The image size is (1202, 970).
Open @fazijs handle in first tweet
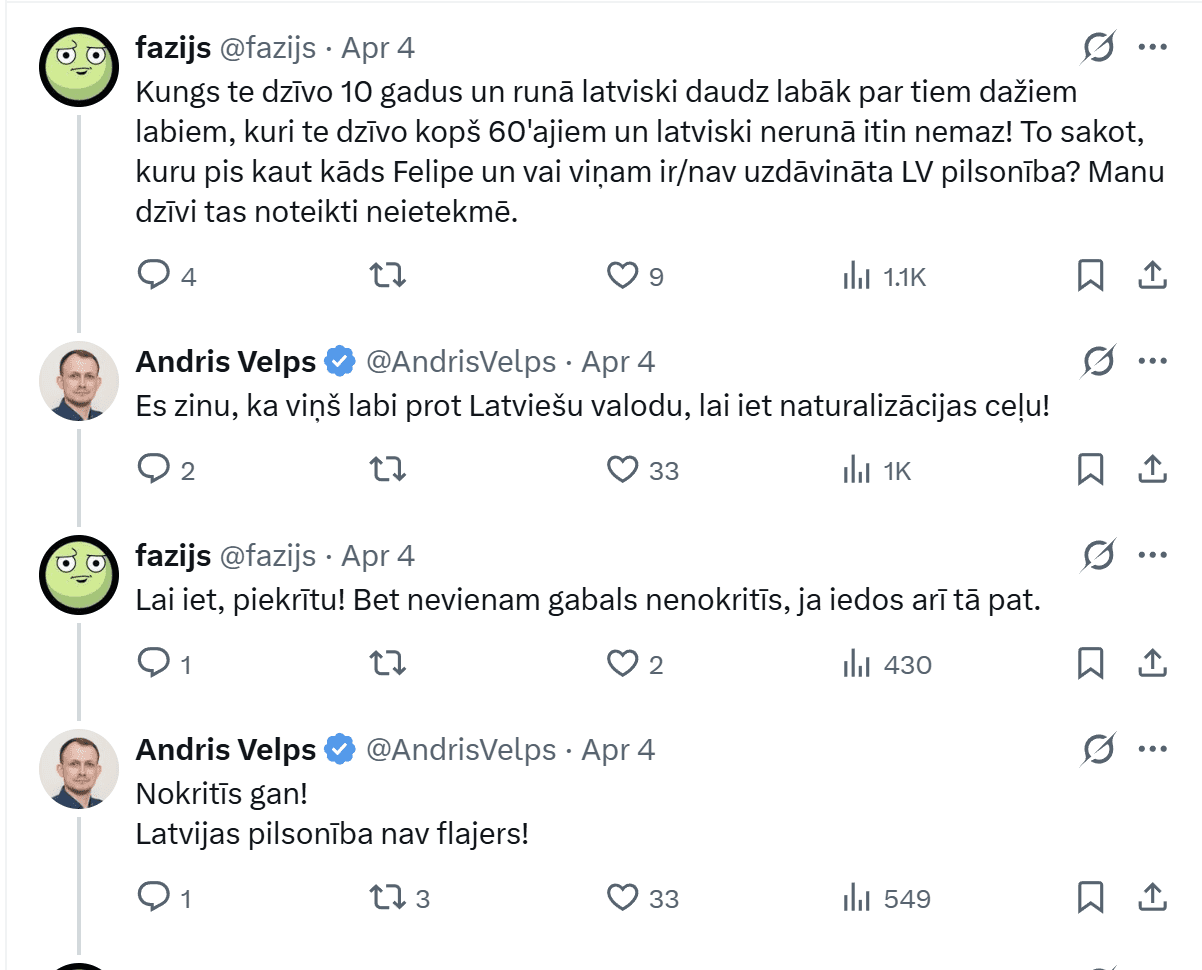click(x=267, y=48)
